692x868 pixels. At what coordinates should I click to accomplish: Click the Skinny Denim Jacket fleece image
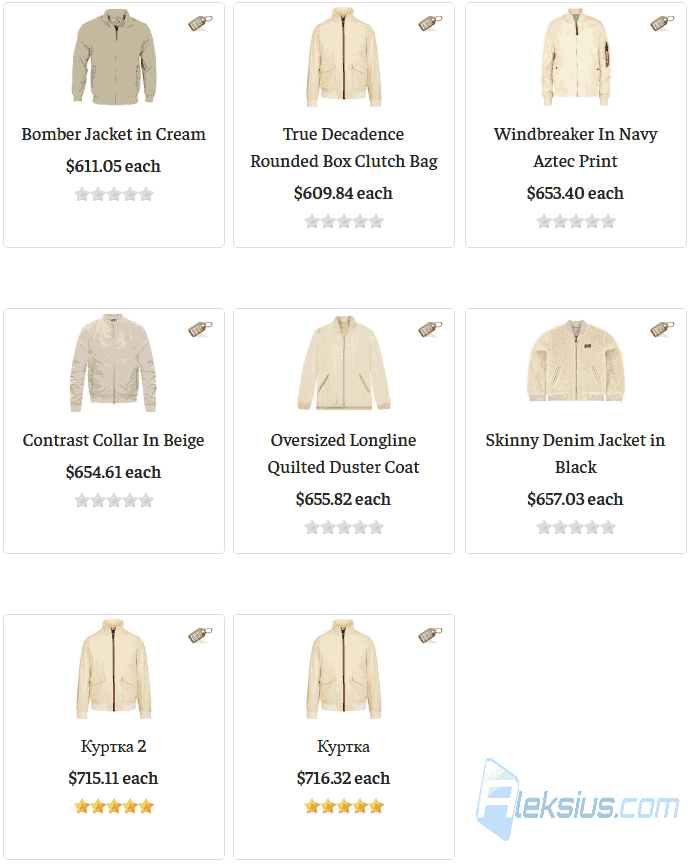tap(576, 360)
